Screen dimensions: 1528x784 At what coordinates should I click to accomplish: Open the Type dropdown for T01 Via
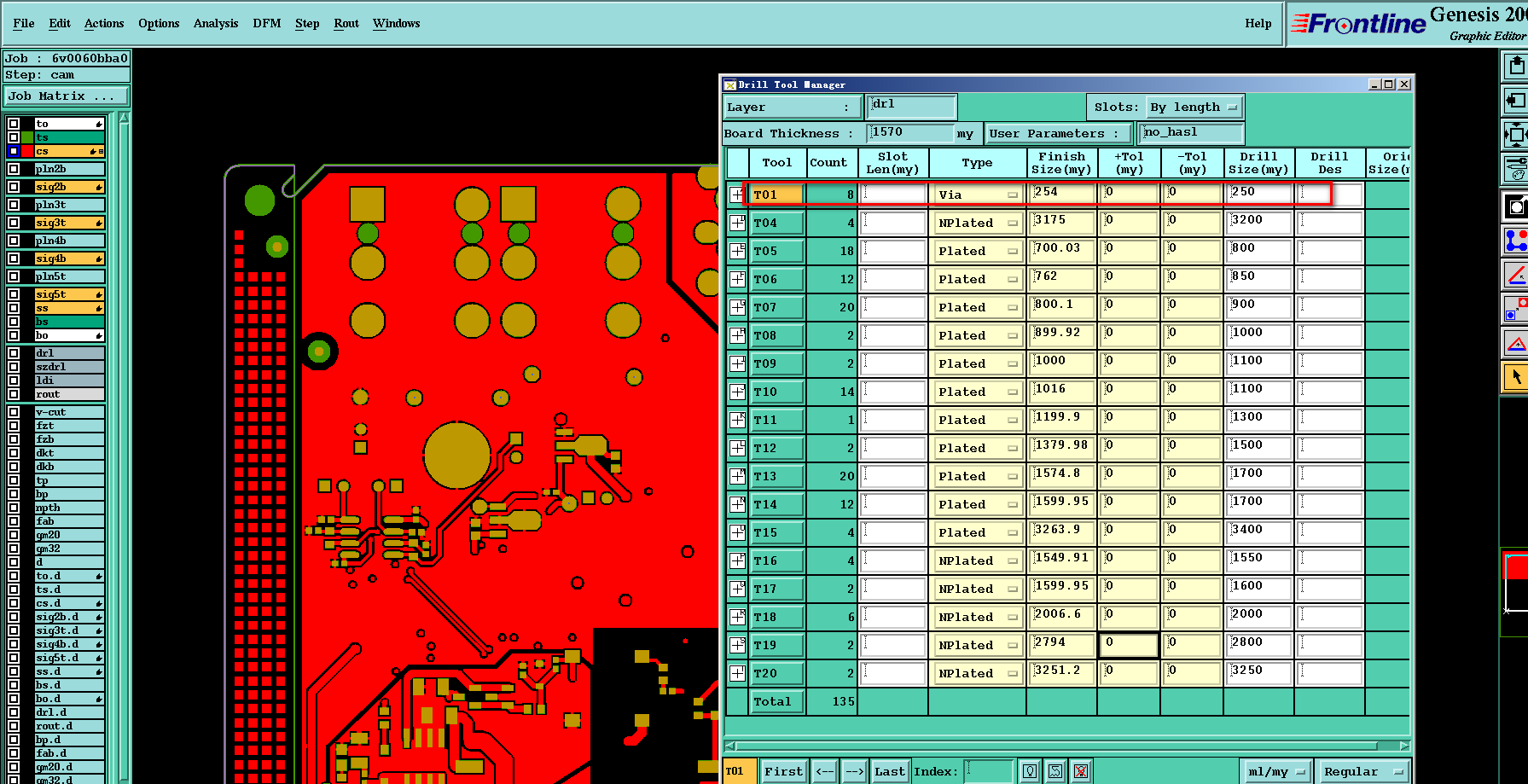pos(978,195)
